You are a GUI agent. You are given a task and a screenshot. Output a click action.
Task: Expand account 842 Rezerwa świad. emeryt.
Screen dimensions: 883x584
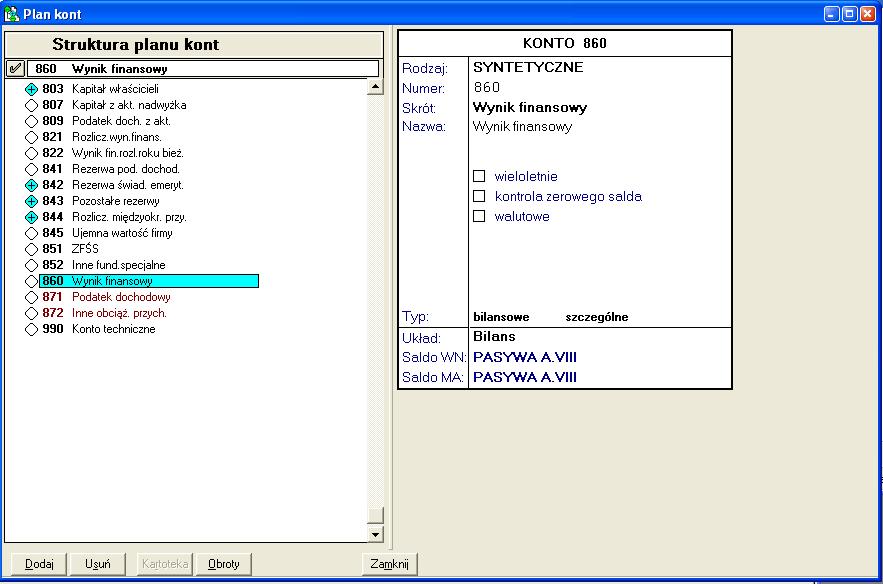[31, 185]
